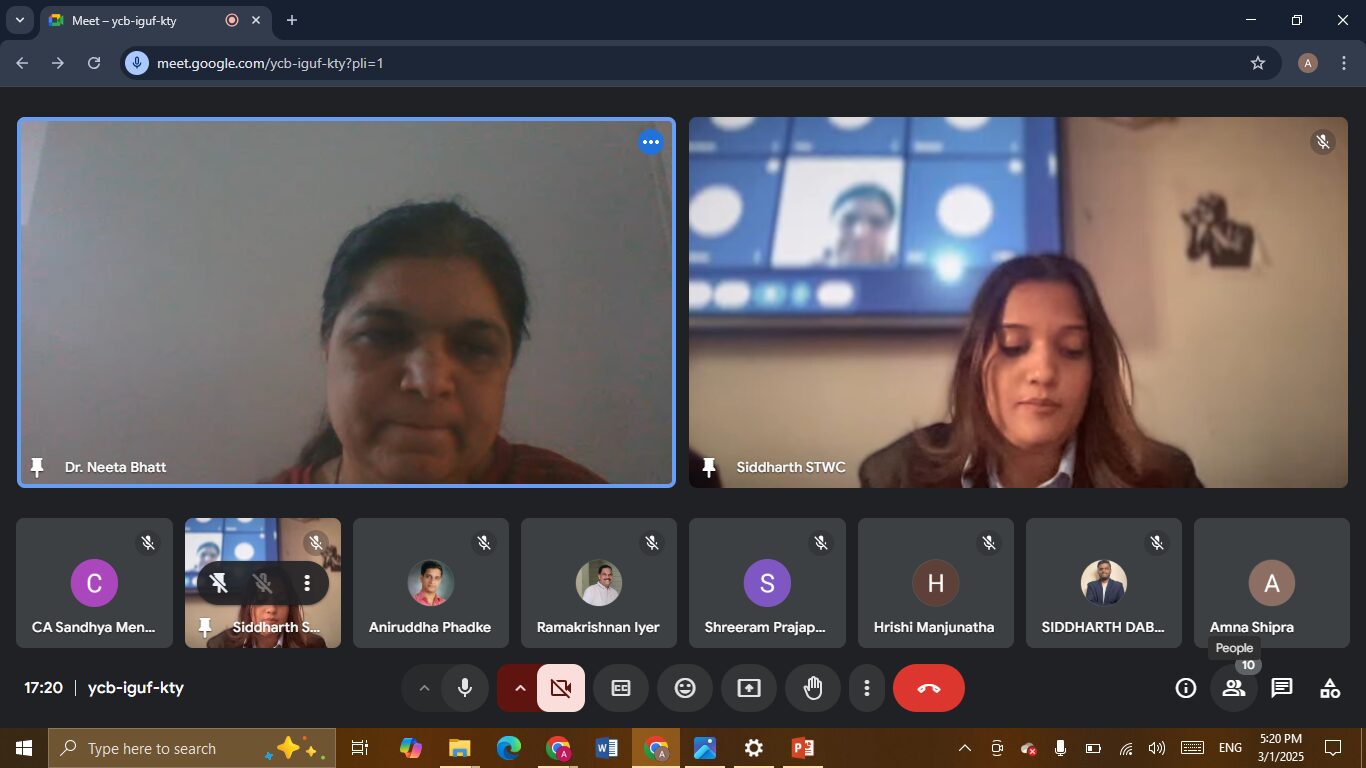The height and width of the screenshot is (768, 1366).
Task: Select Ramakrishnan Iyer participant tile
Action: [598, 583]
